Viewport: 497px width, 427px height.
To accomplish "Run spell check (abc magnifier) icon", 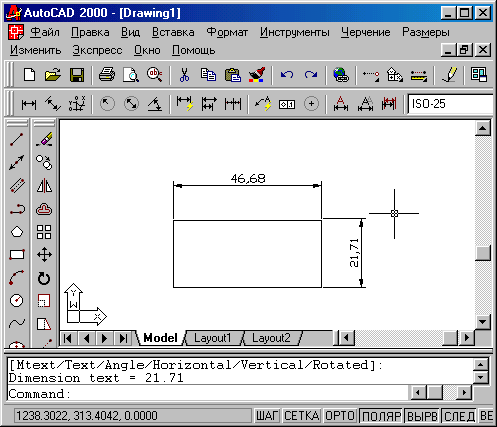I will point(155,75).
